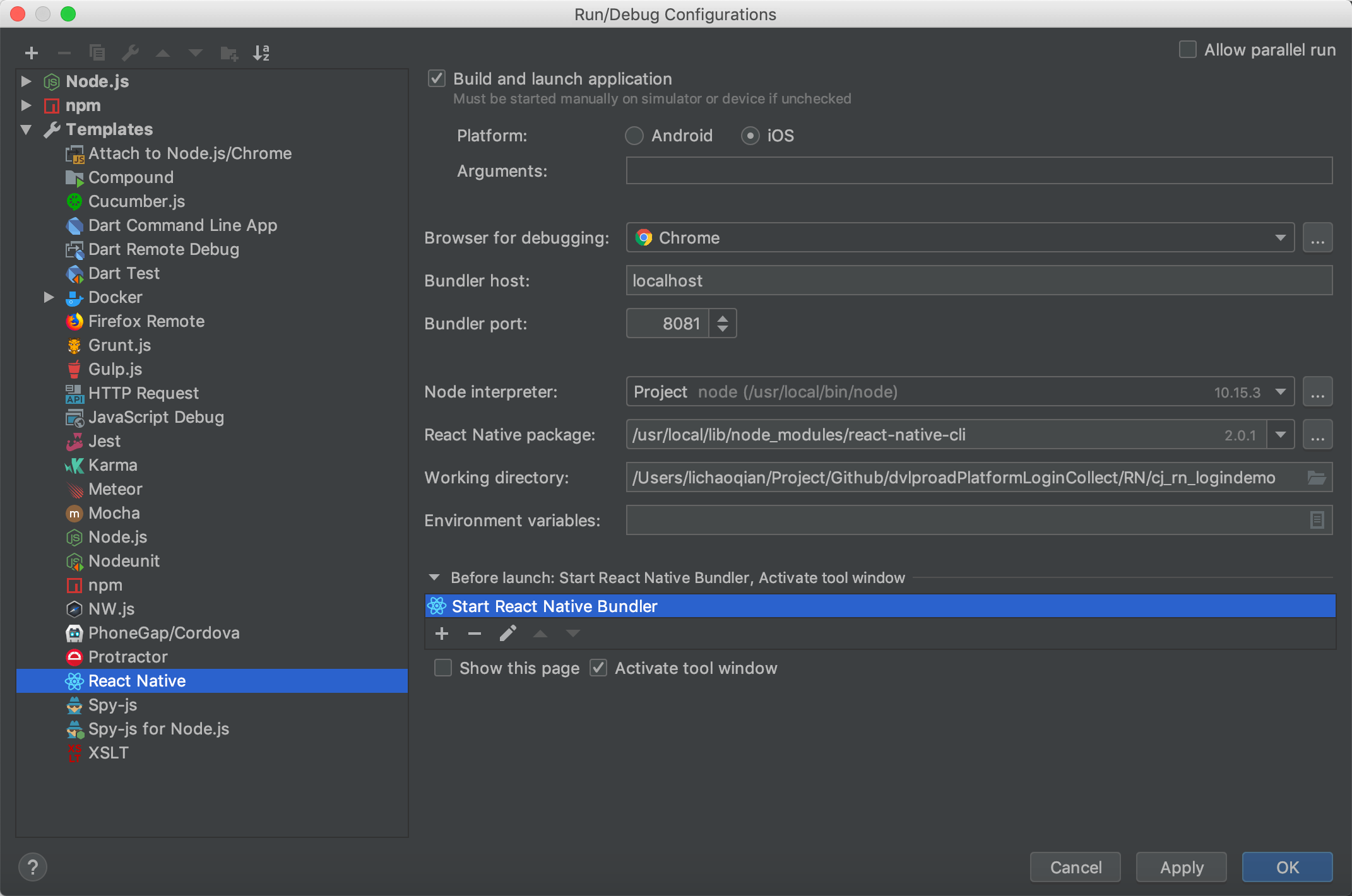1352x896 pixels.
Task: Toggle the Show this page checkbox
Action: 443,668
